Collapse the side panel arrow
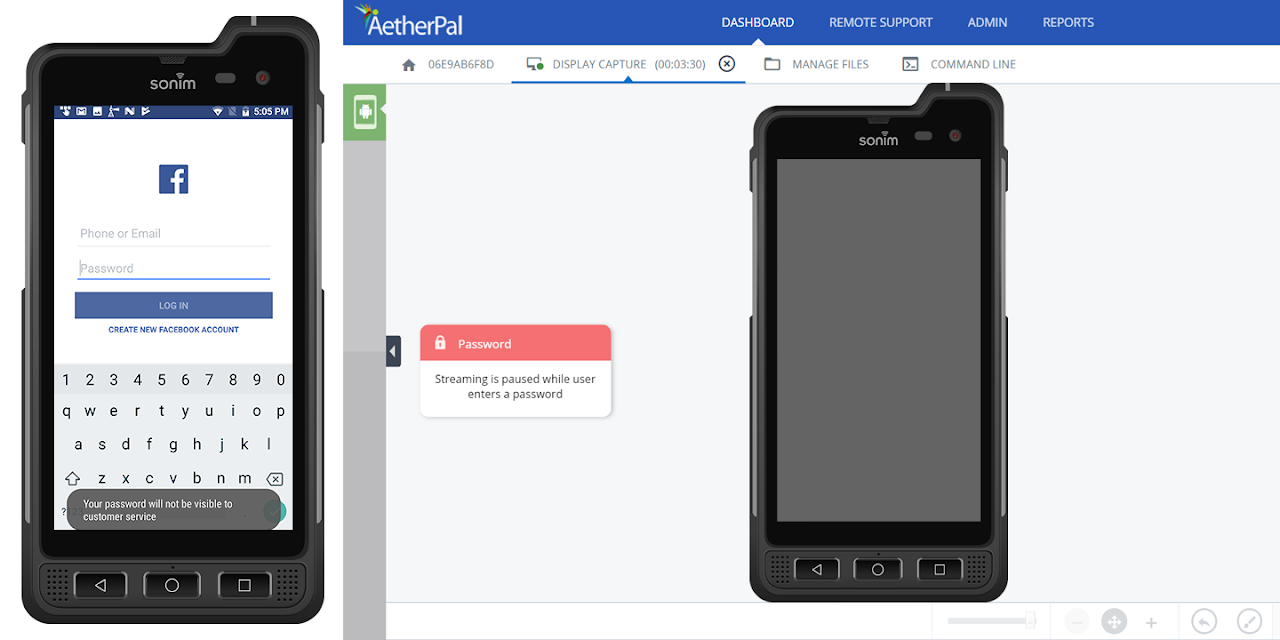Viewport: 1280px width, 640px height. [x=393, y=351]
